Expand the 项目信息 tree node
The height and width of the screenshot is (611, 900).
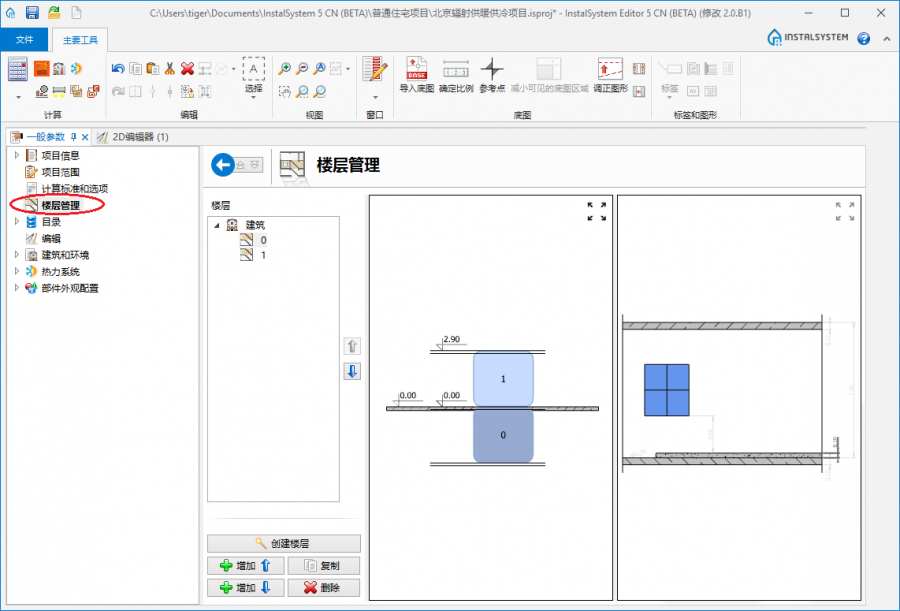16,156
